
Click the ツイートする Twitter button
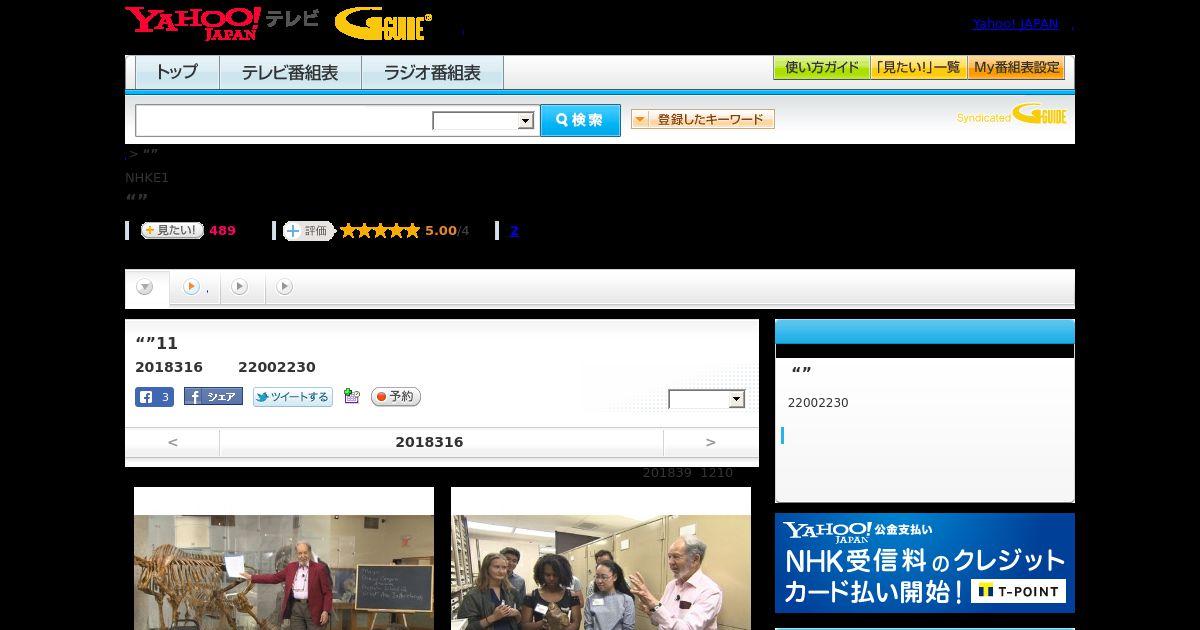292,397
